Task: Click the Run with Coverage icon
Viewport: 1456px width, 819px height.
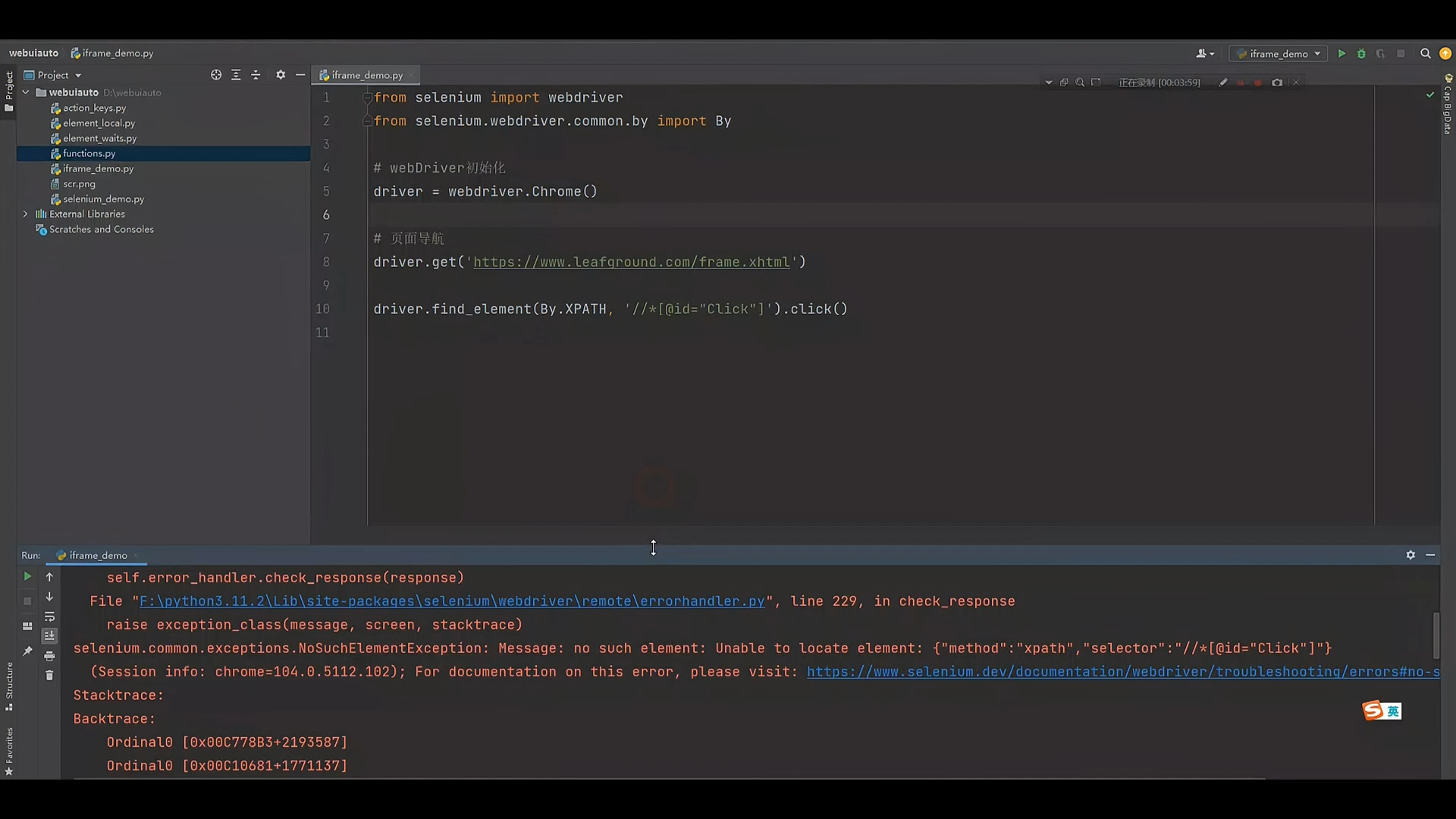Action: [x=1381, y=54]
